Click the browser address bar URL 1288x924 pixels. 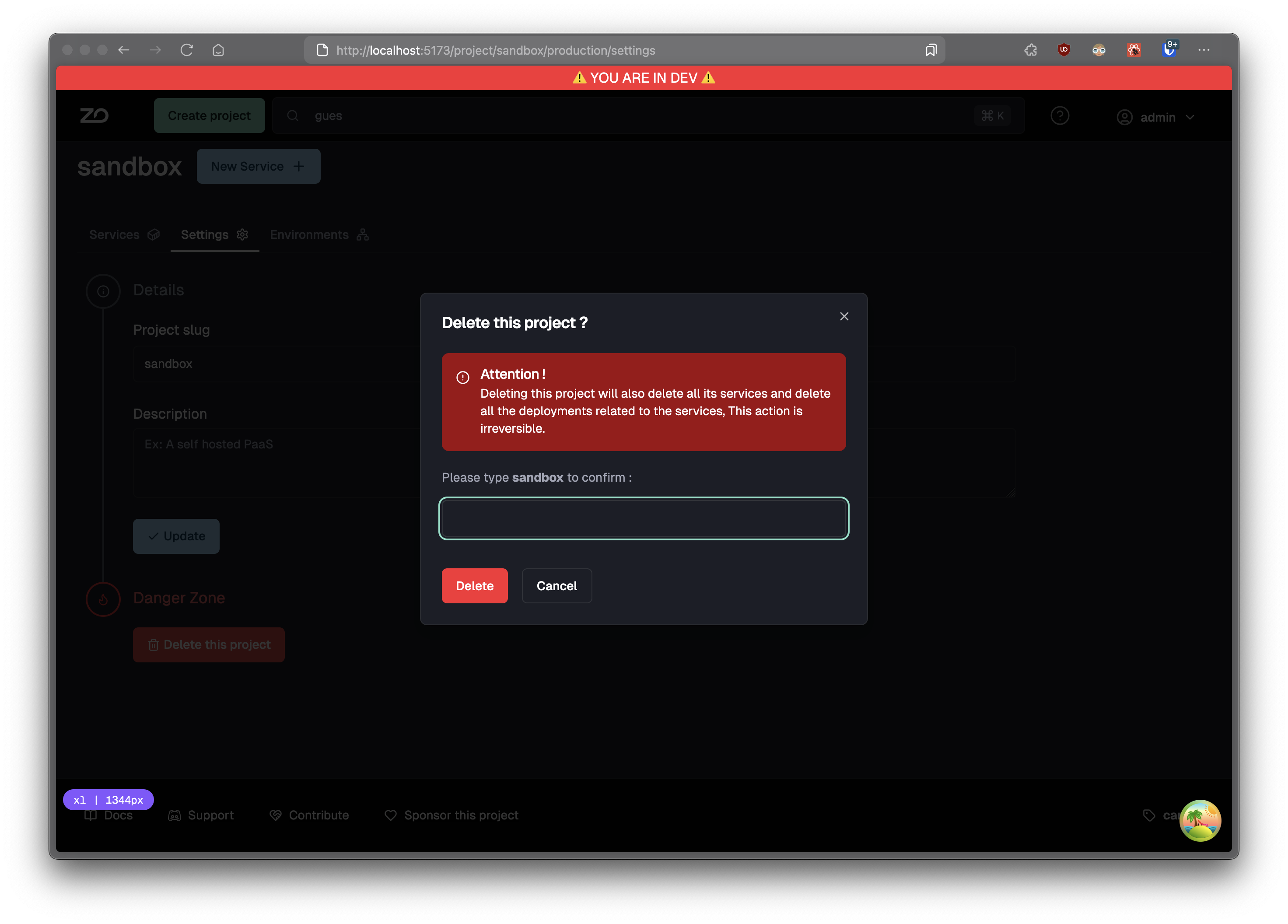point(495,51)
